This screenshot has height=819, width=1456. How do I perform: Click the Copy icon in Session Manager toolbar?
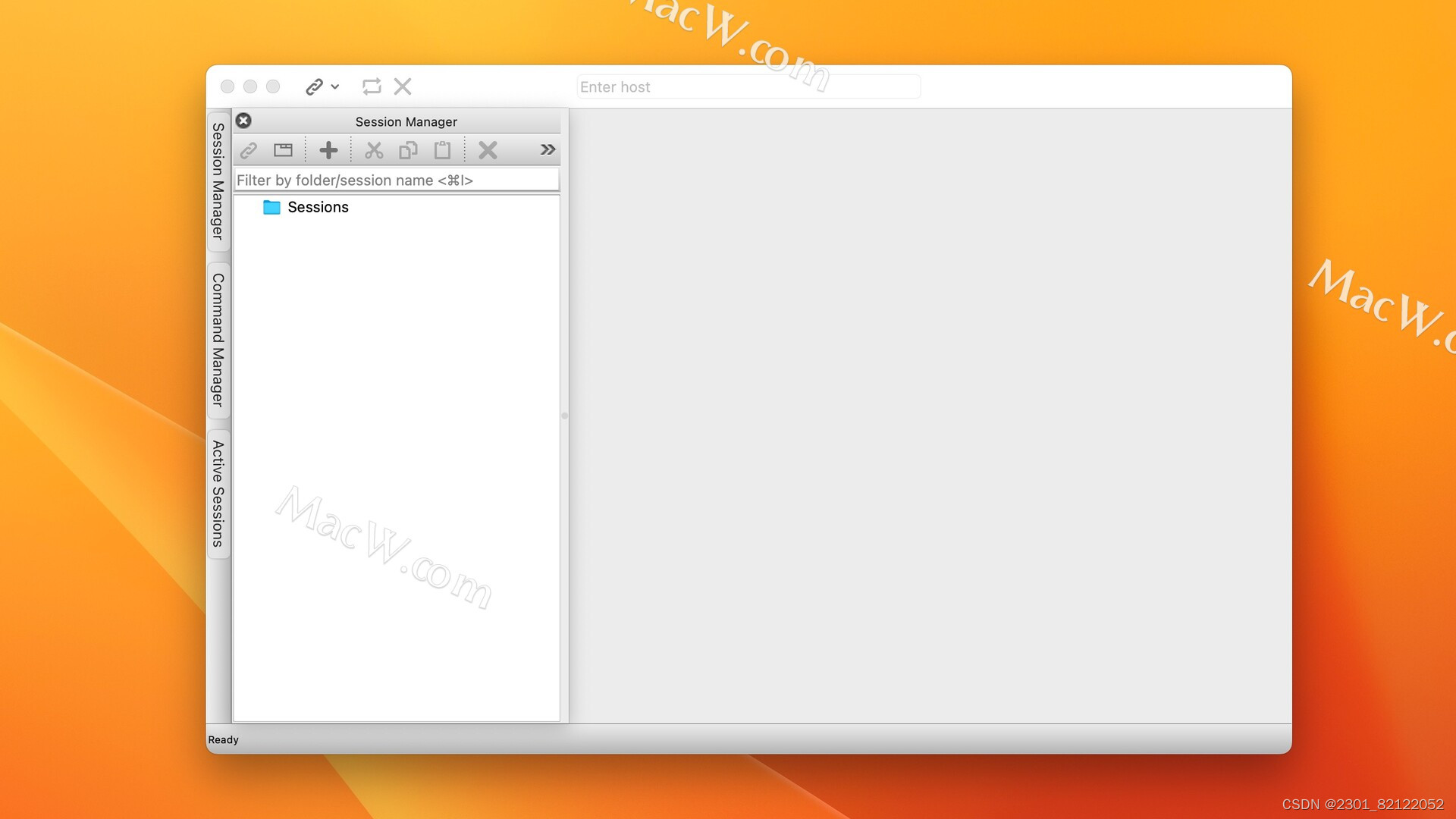408,149
